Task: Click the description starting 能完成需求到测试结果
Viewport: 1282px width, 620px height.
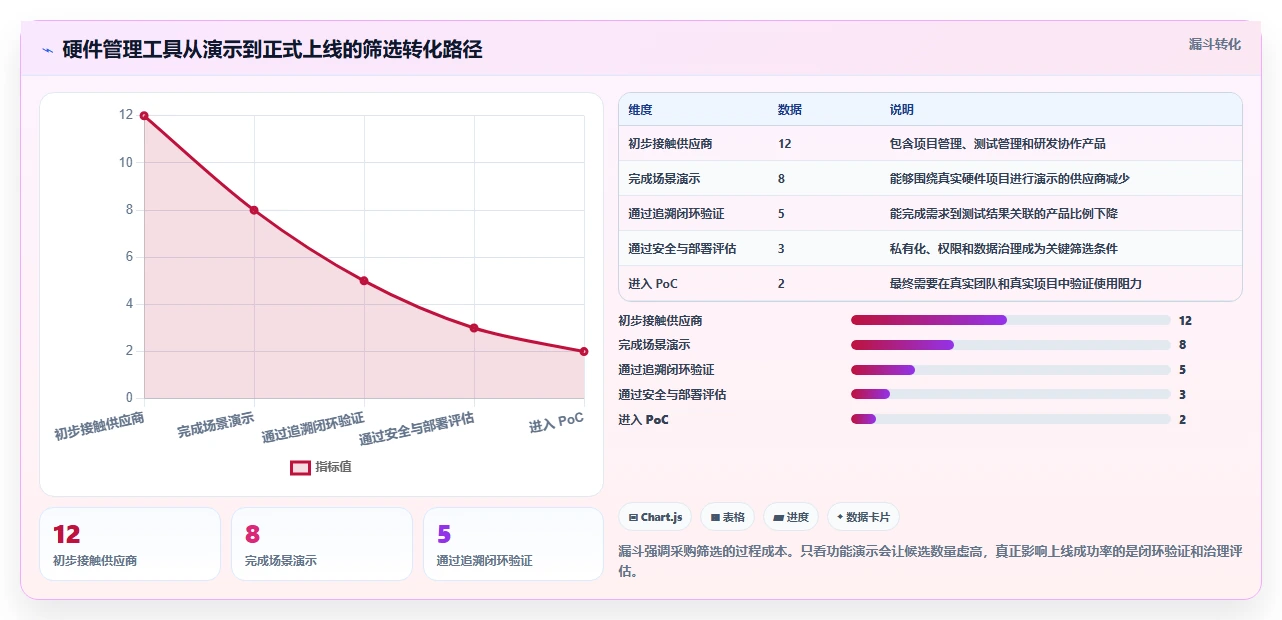Action: click(x=1003, y=214)
